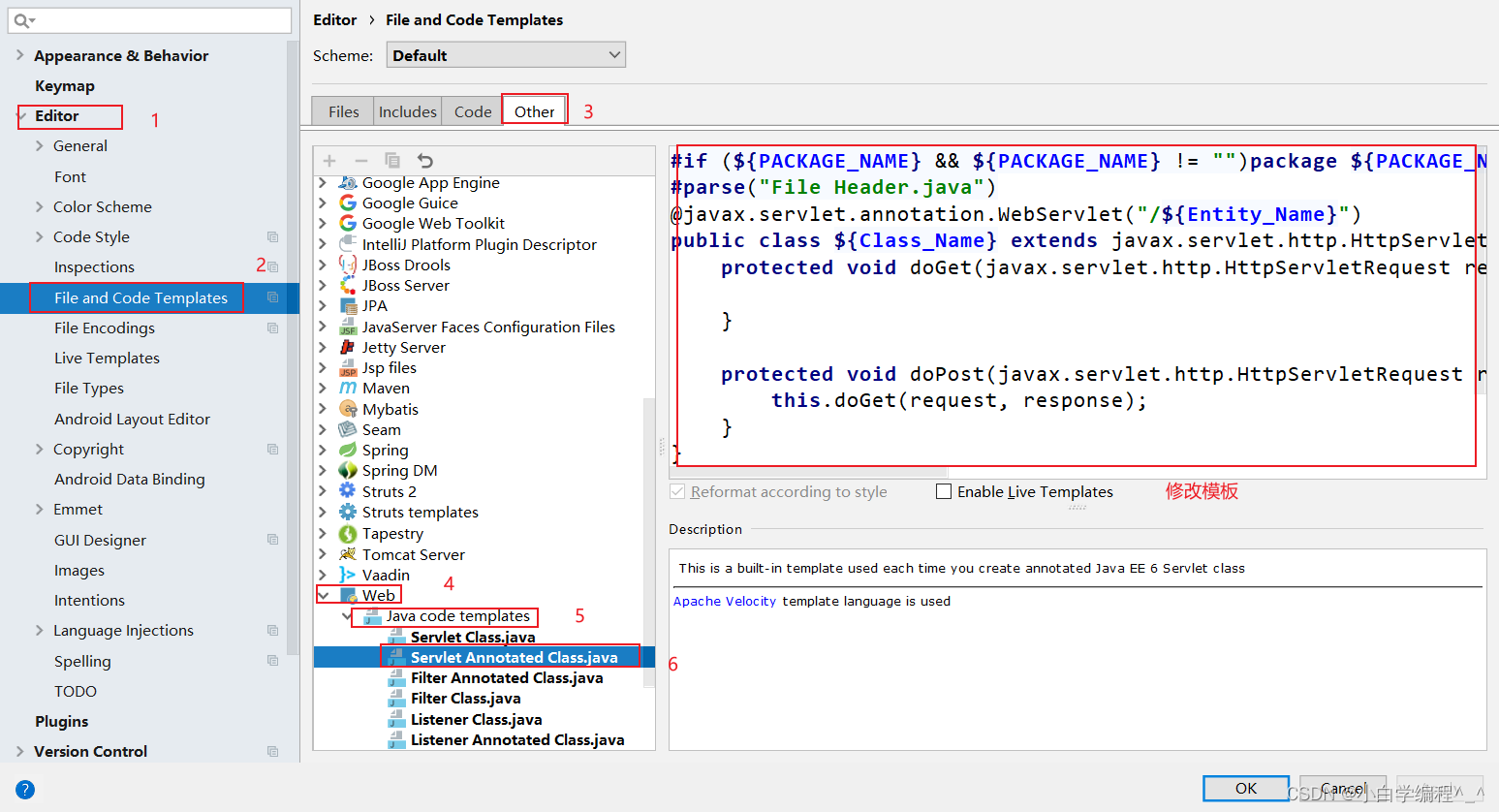
Task: Open the Scheme Default dropdown
Action: point(506,55)
